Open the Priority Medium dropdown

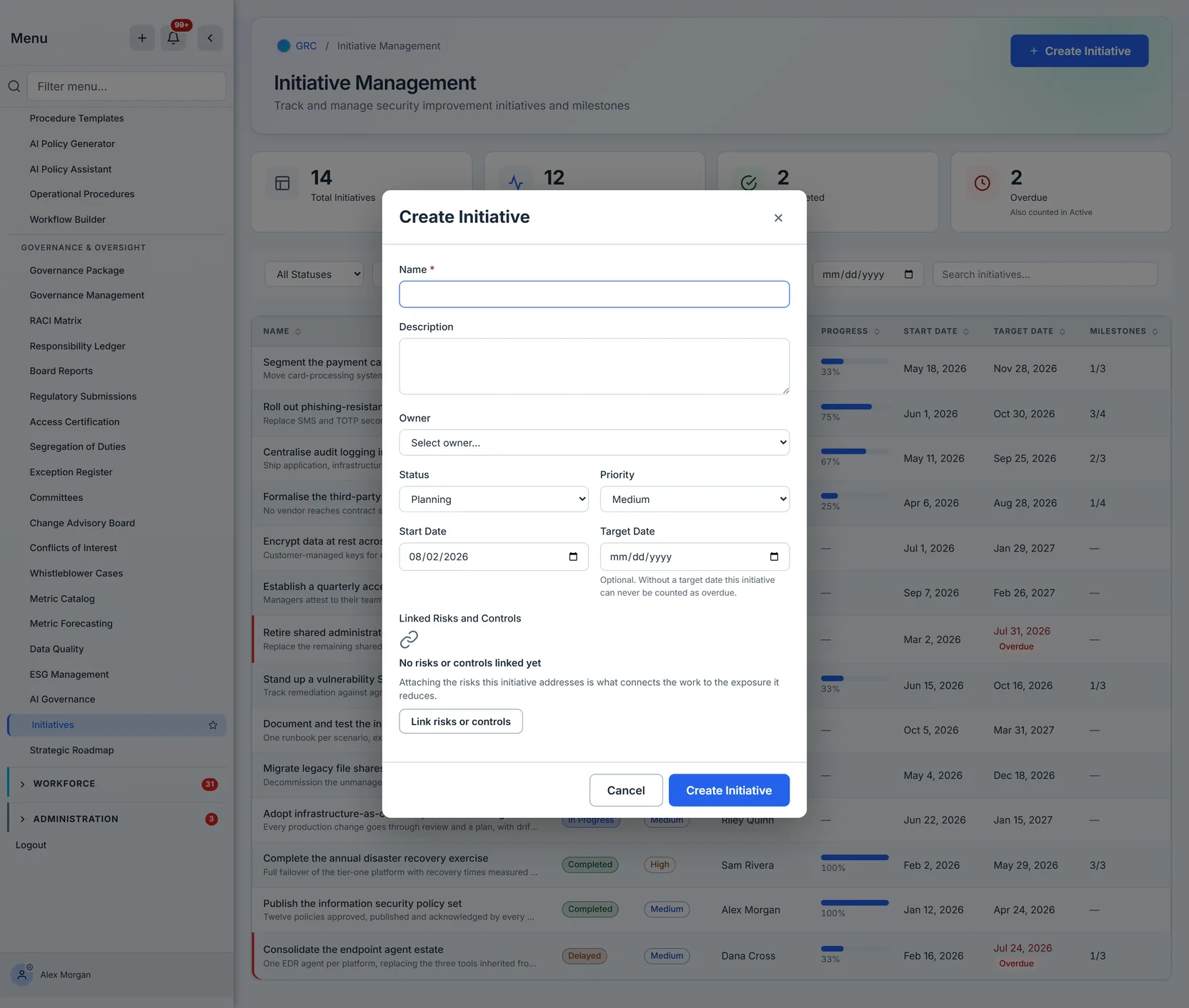[x=695, y=499]
